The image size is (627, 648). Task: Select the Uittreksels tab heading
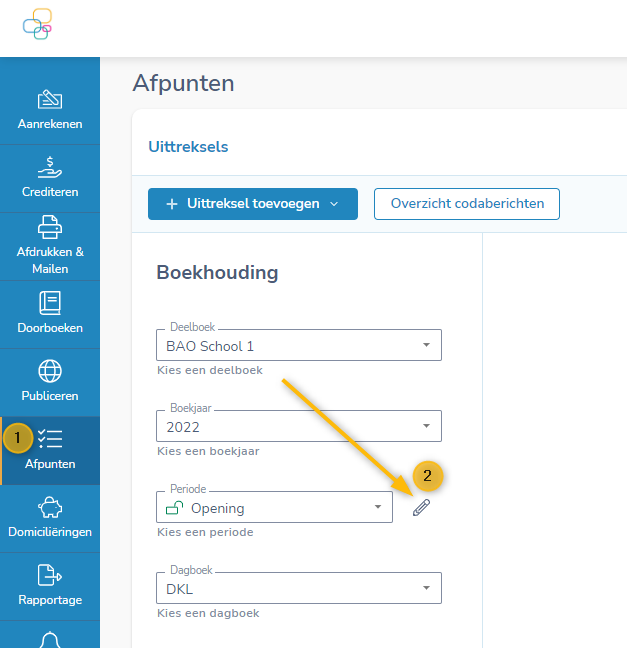(188, 147)
